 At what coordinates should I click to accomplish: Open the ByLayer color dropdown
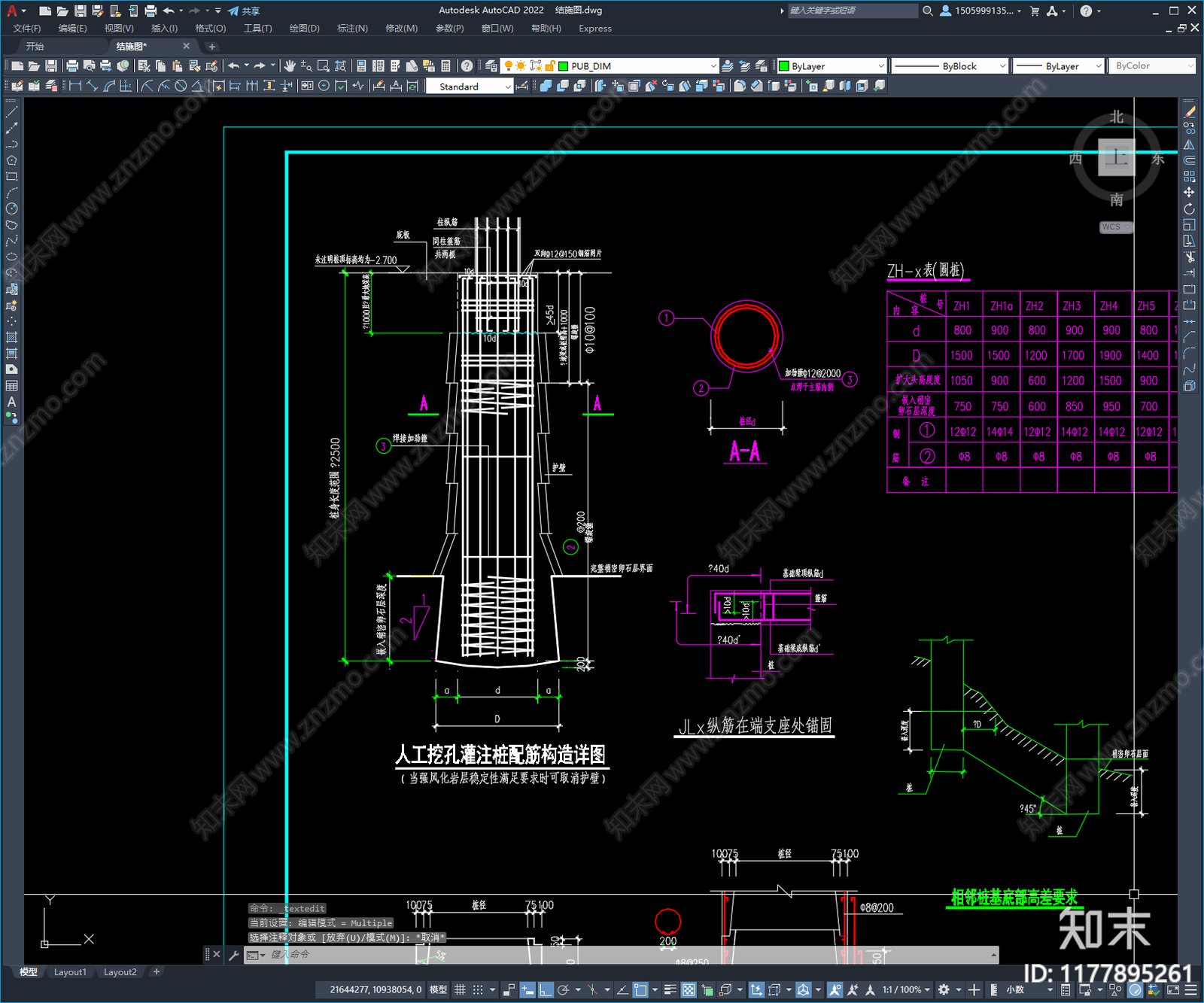tap(832, 66)
